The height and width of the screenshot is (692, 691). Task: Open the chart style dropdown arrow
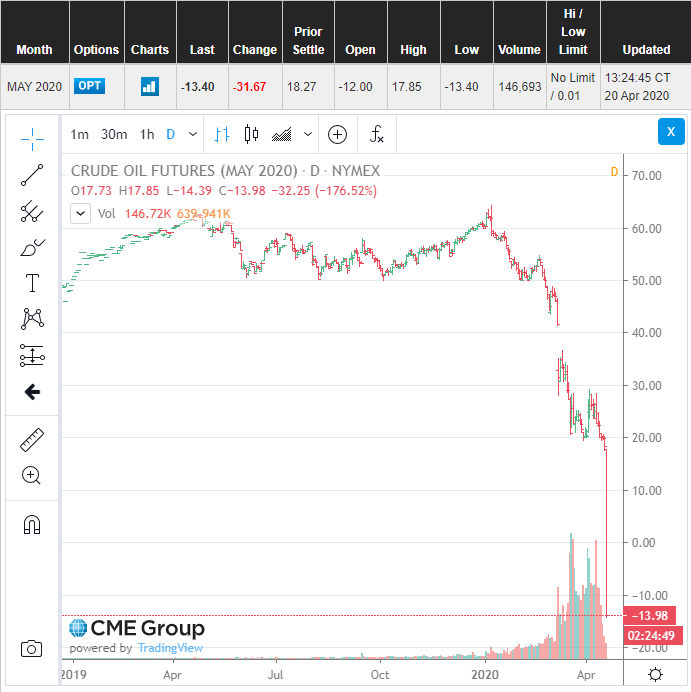pyautogui.click(x=308, y=134)
